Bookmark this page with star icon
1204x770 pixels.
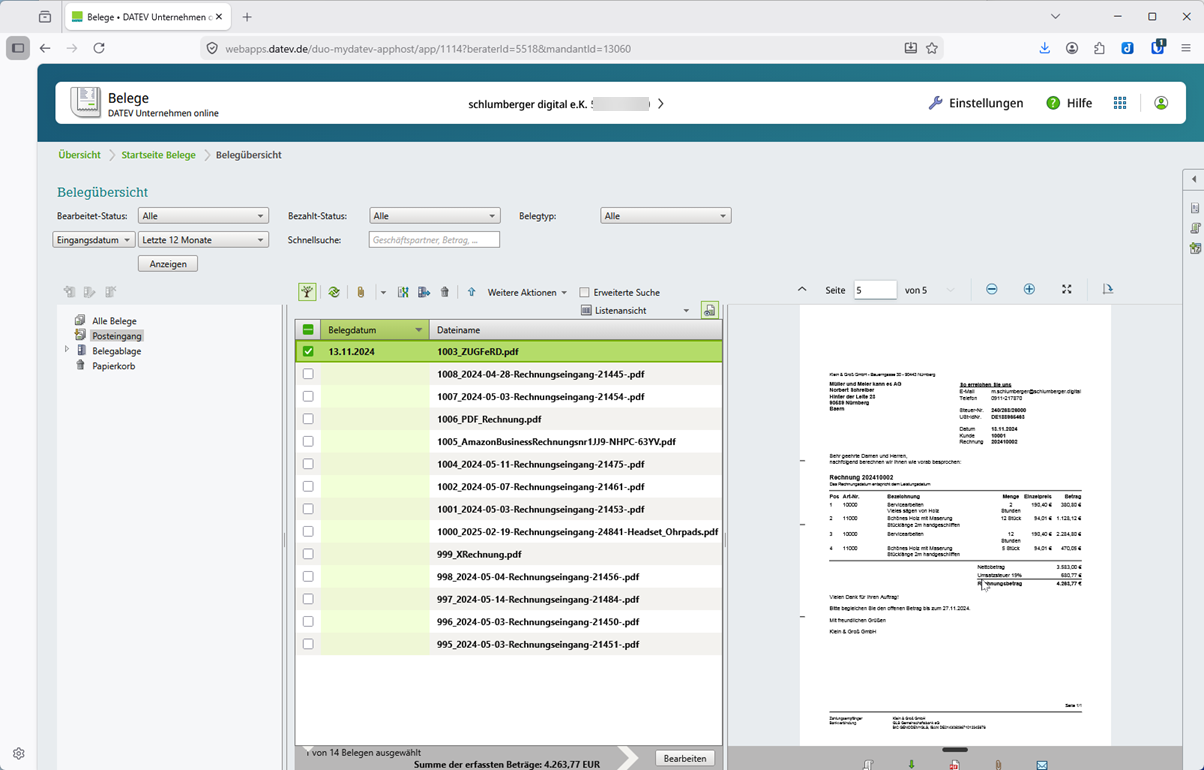pyautogui.click(x=932, y=48)
